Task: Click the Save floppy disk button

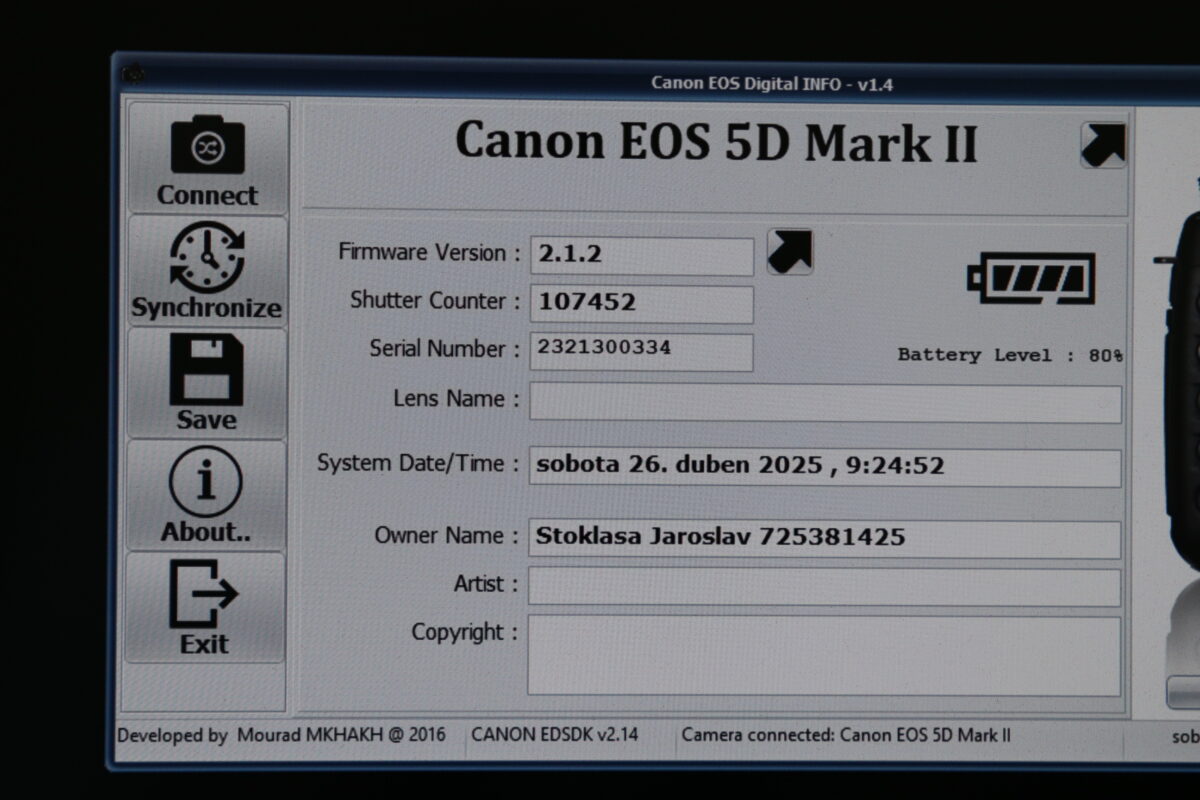Action: [x=208, y=383]
